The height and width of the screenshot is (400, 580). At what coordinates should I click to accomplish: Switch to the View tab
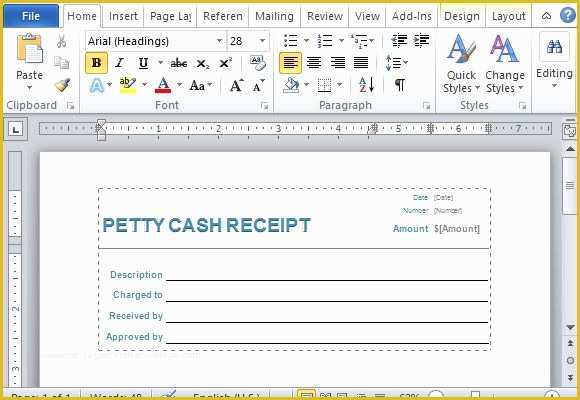367,16
